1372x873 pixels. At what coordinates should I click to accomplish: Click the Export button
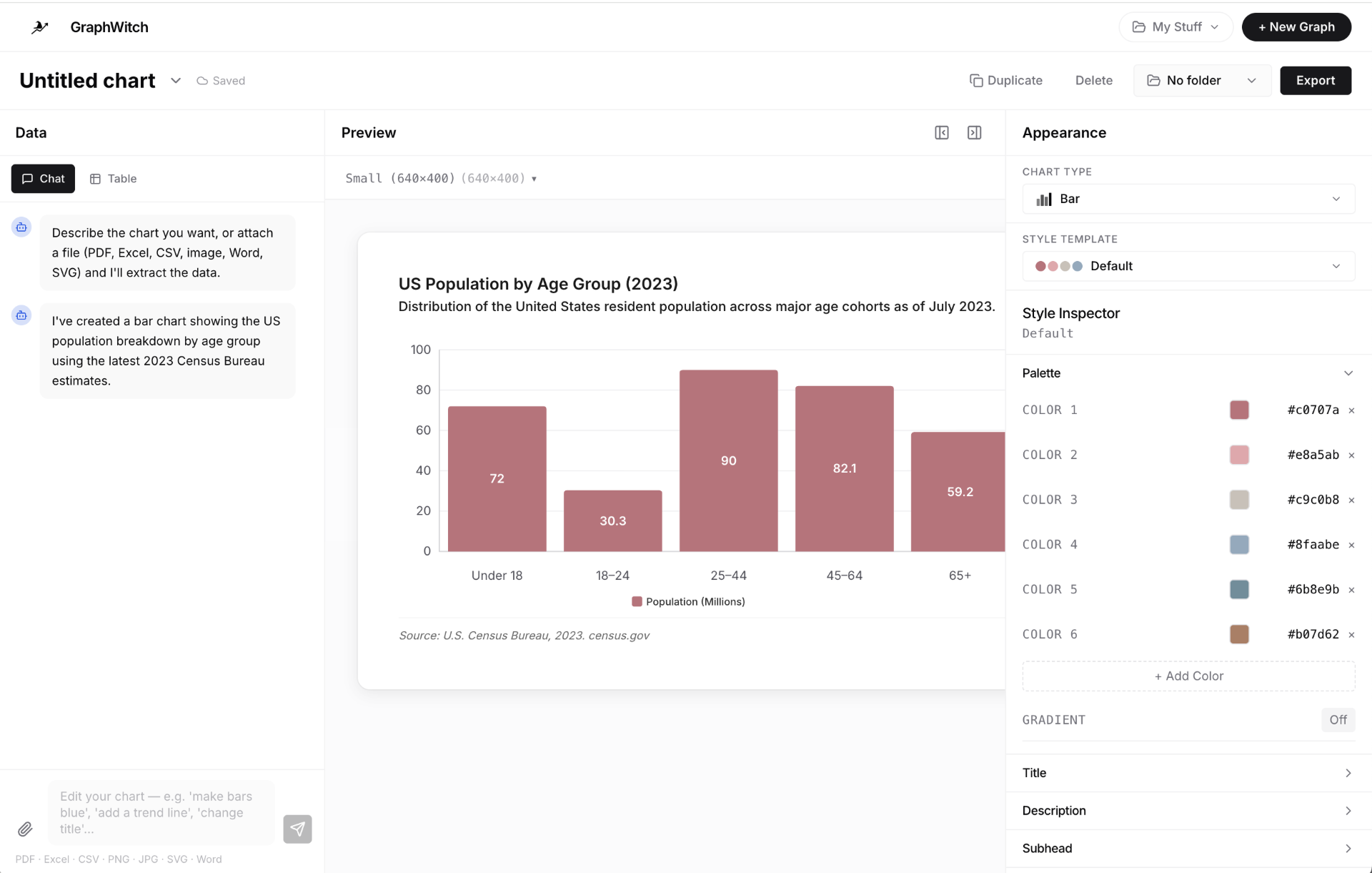pos(1315,80)
